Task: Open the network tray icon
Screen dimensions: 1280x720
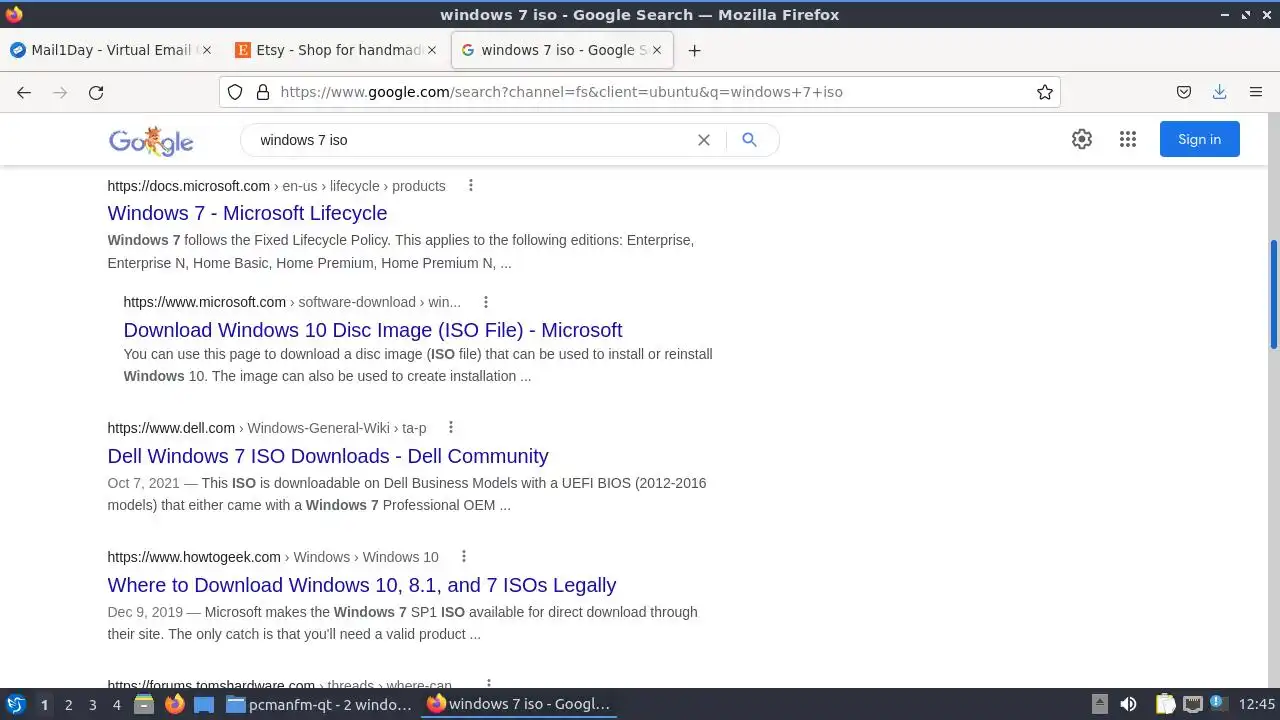Action: pos(1192,704)
